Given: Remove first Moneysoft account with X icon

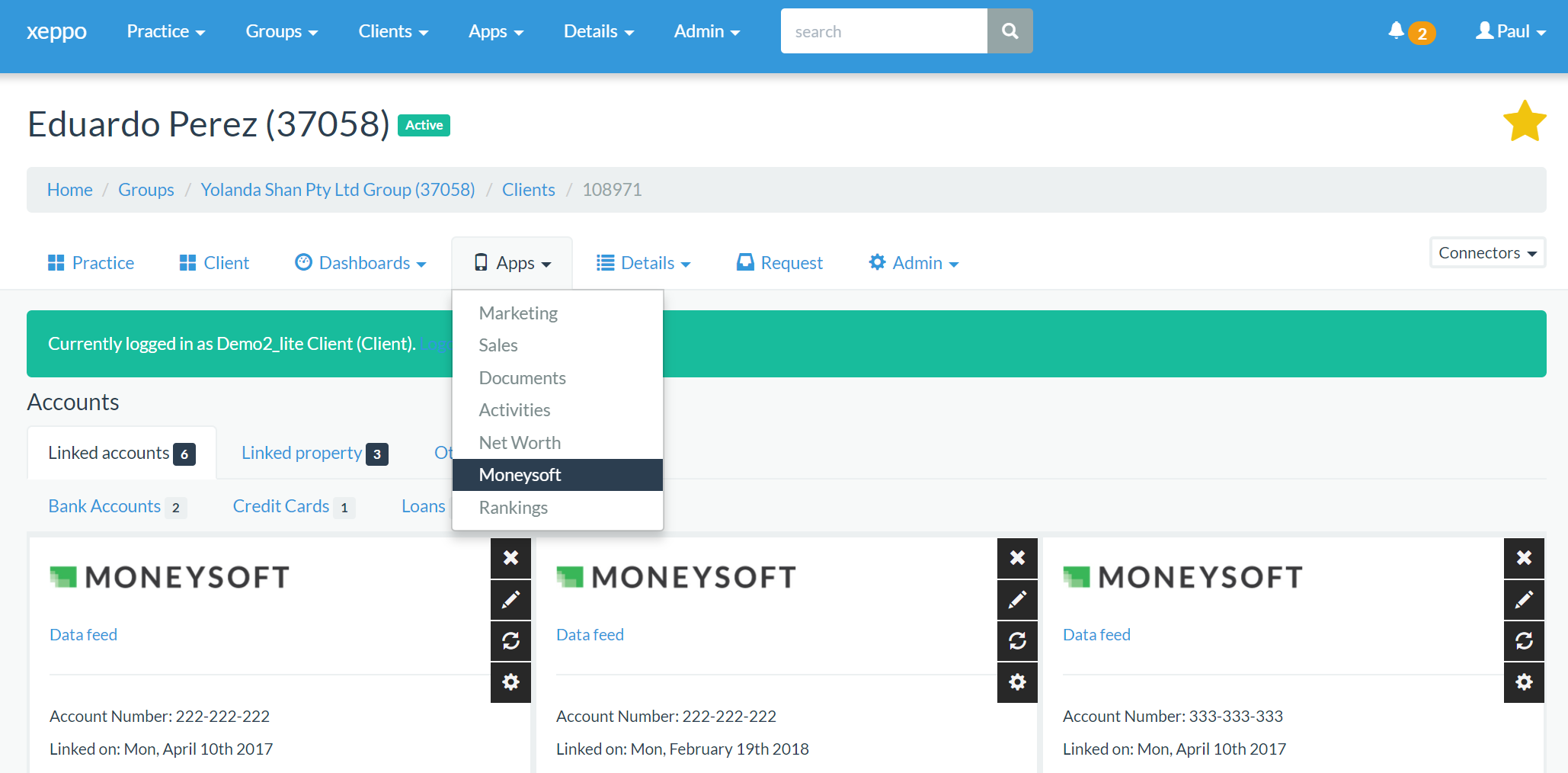Looking at the screenshot, I should click(x=510, y=558).
